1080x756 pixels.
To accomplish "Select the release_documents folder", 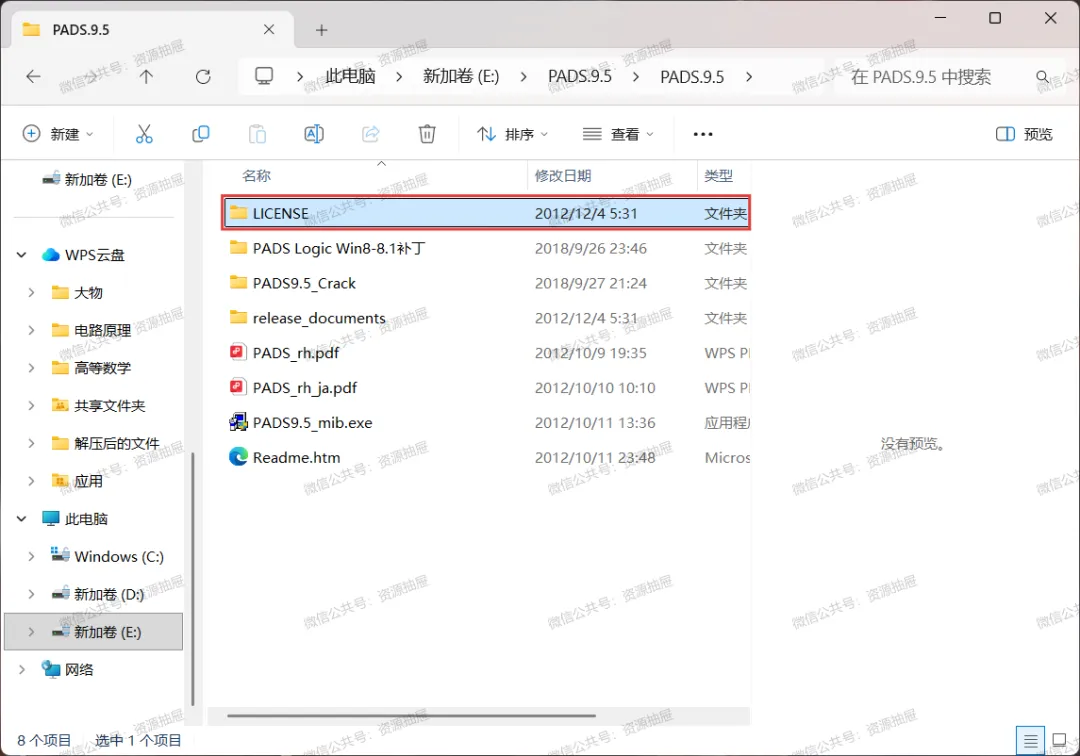I will point(486,318).
